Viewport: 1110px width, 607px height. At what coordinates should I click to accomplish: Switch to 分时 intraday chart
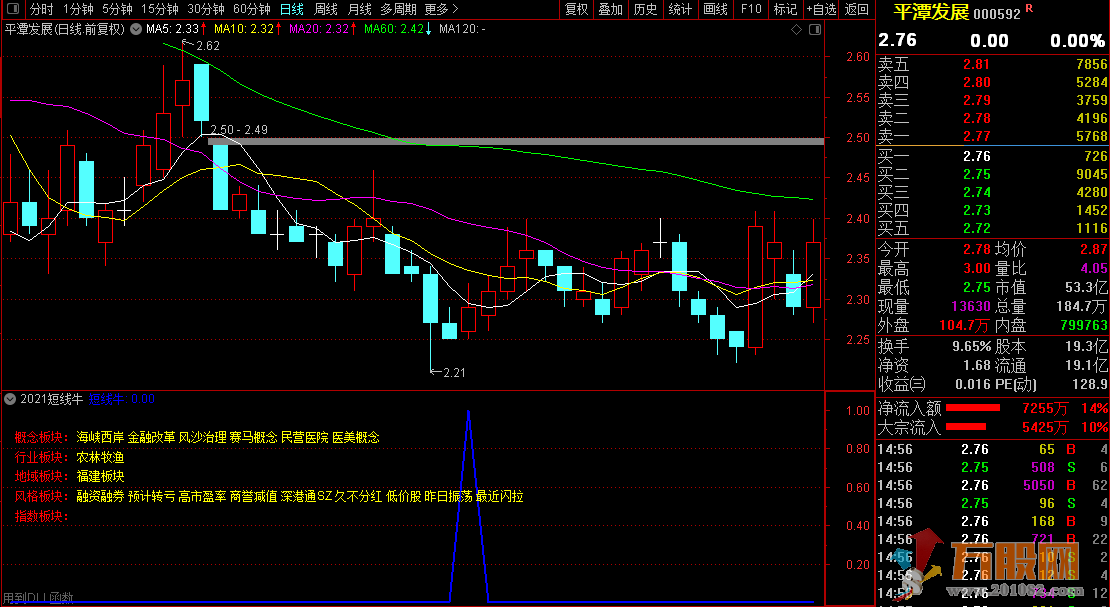point(42,9)
